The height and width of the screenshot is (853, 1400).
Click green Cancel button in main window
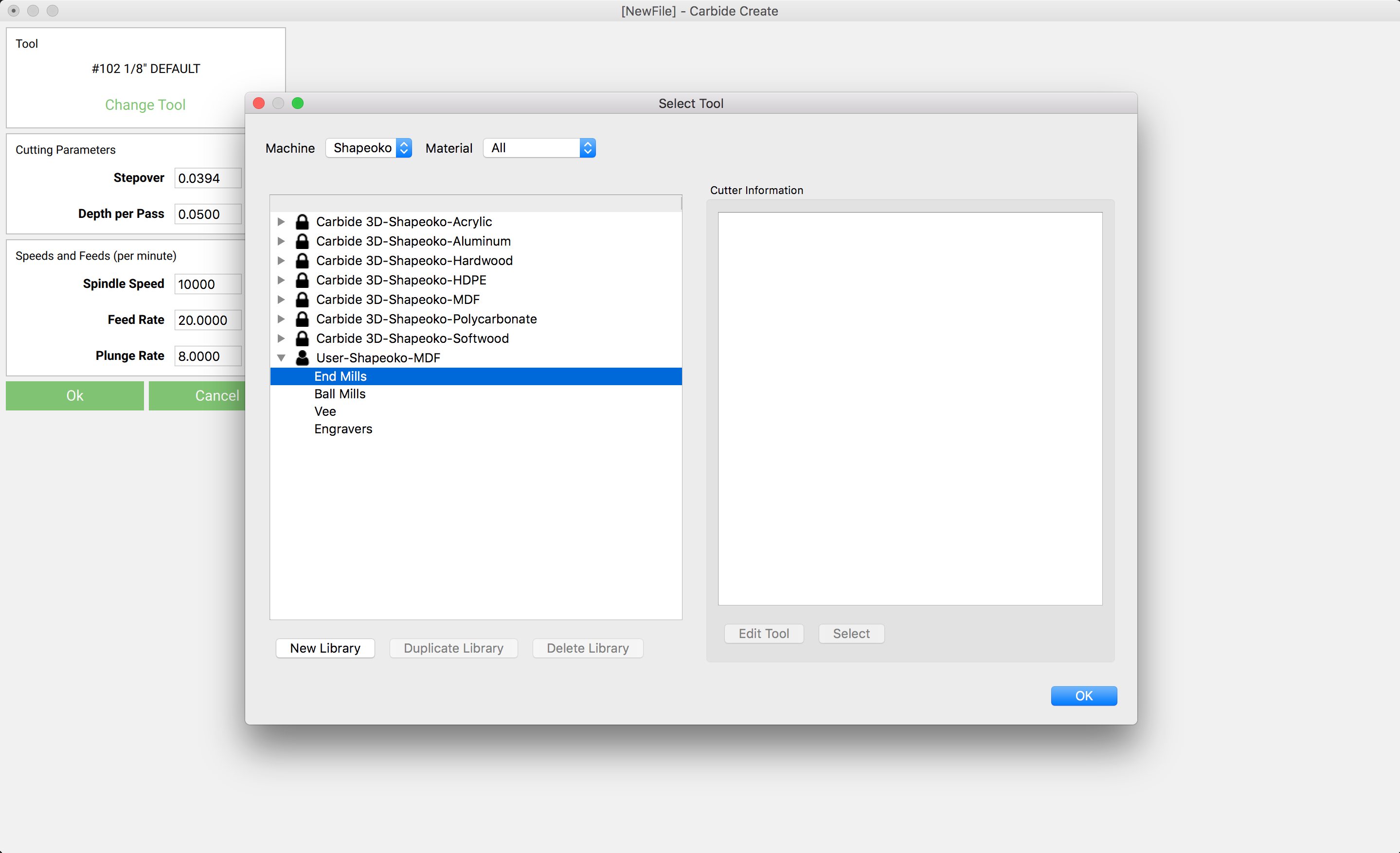(x=197, y=395)
